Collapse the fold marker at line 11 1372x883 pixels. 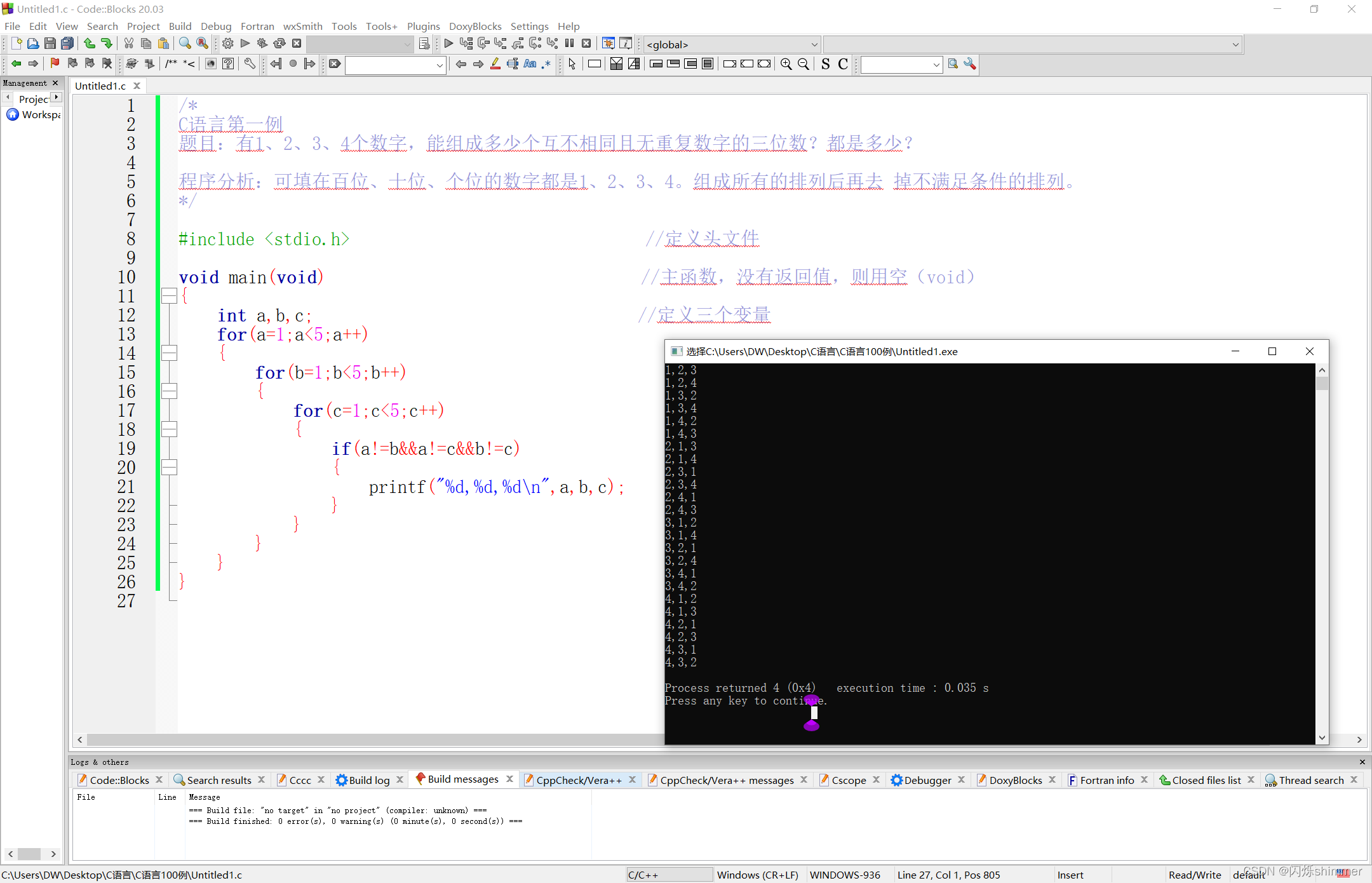coord(169,296)
